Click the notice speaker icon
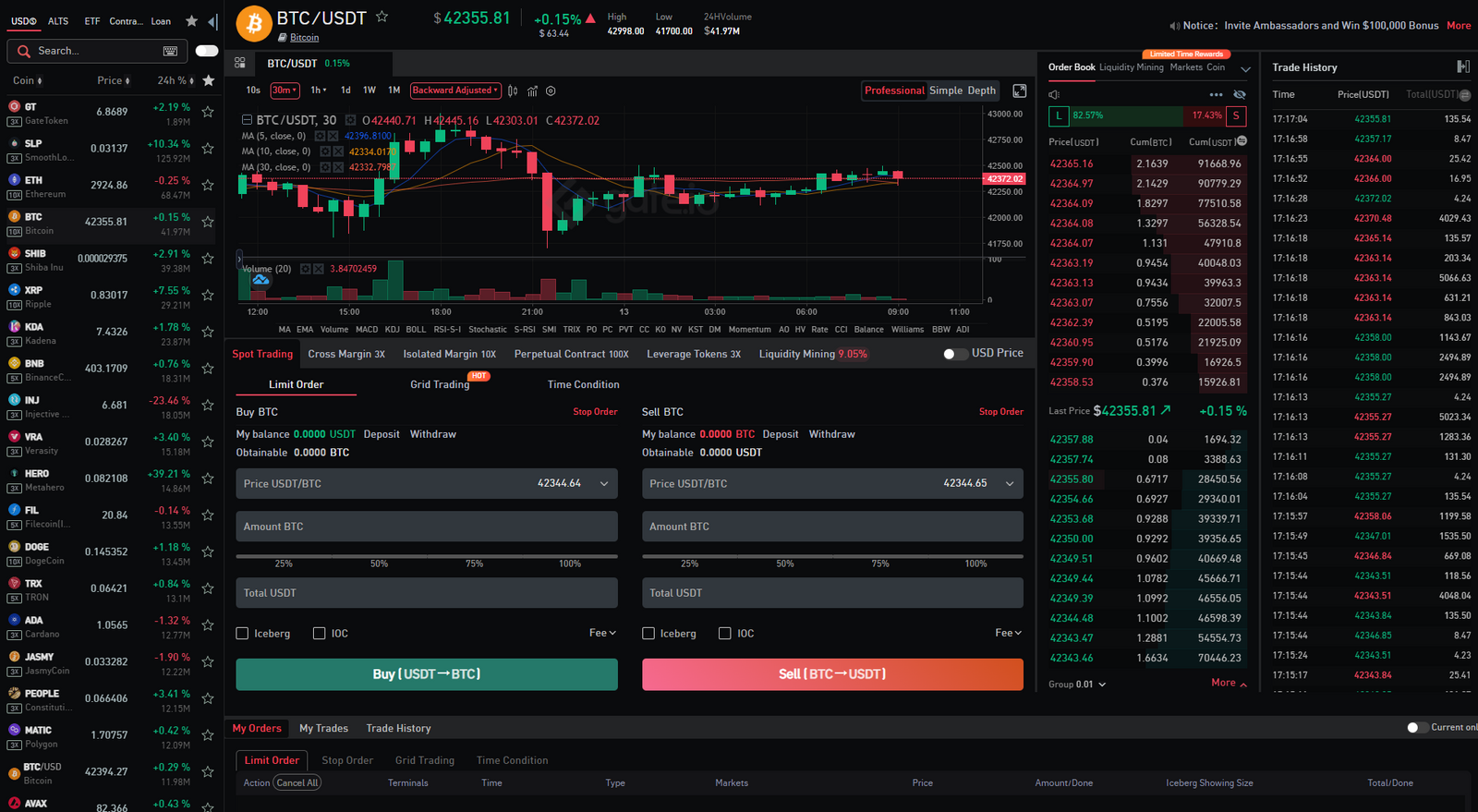 coord(1174,26)
